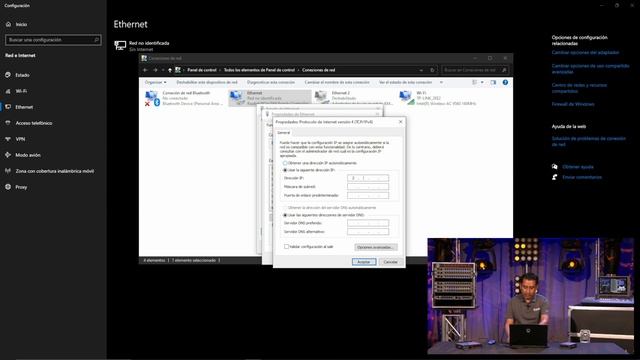Screen dimensions: 640x360
Task: Close the TCP/IPv4 properties dialog
Action: 400,122
